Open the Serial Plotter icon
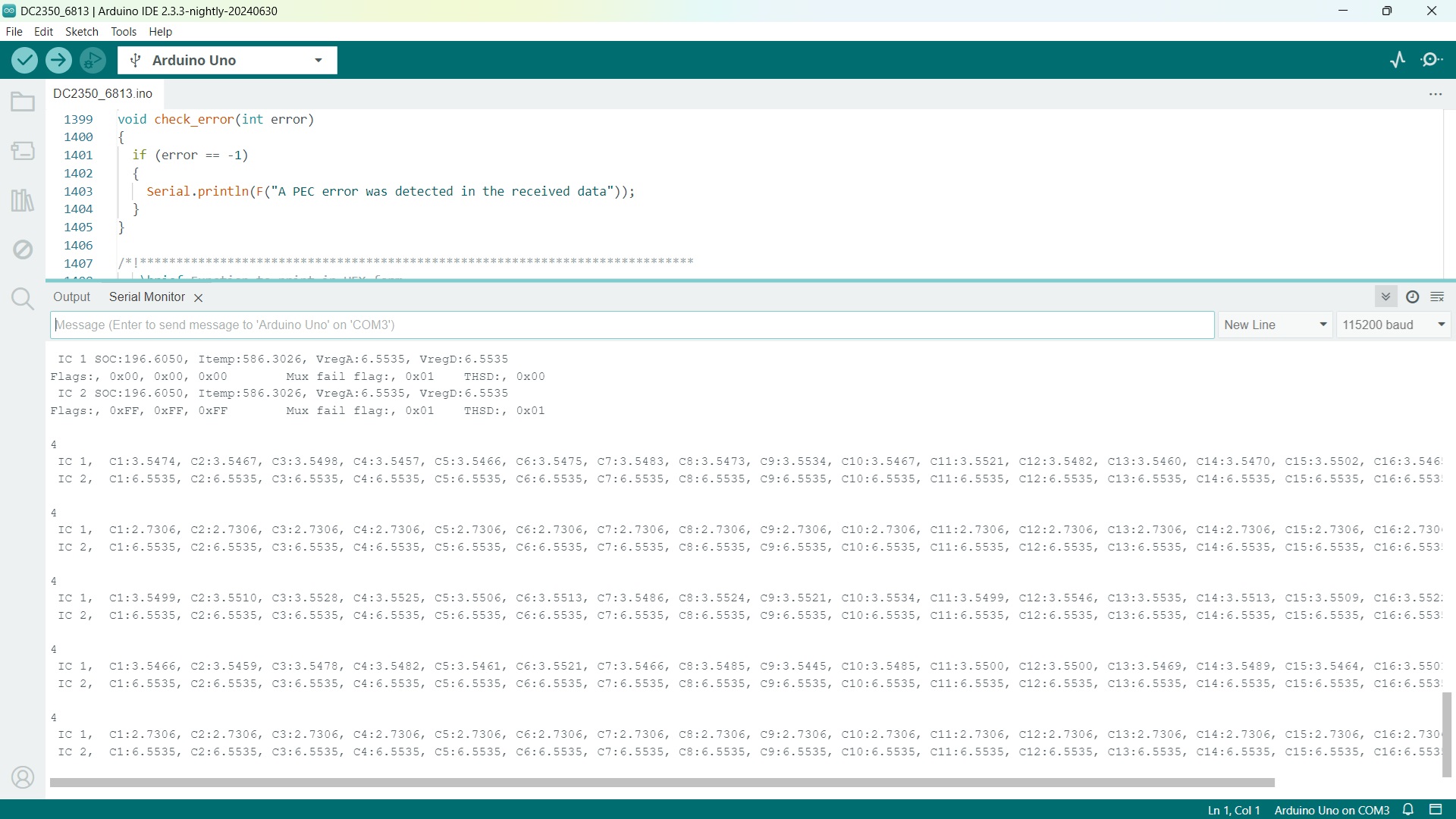 coord(1398,60)
